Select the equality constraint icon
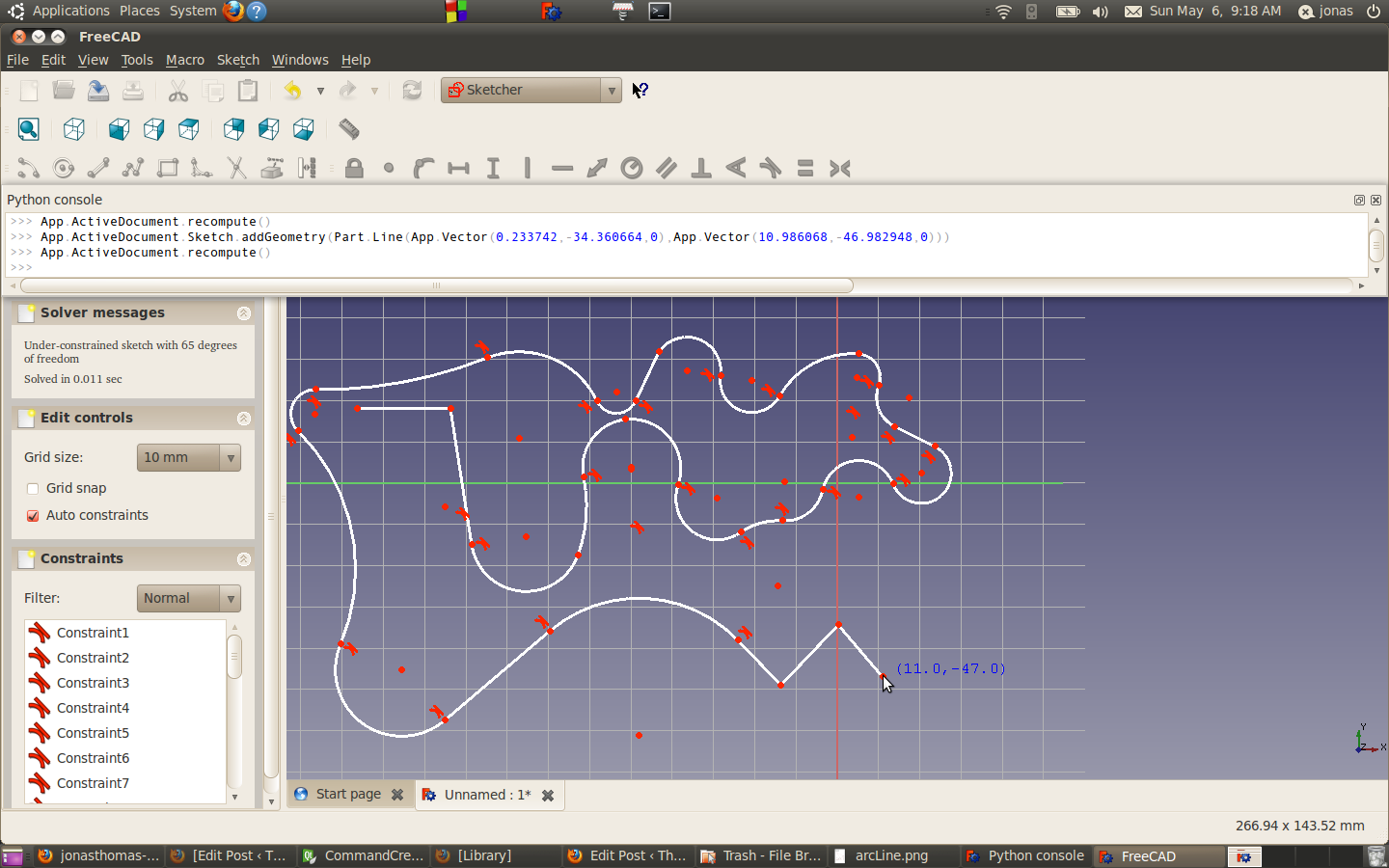 click(x=805, y=169)
